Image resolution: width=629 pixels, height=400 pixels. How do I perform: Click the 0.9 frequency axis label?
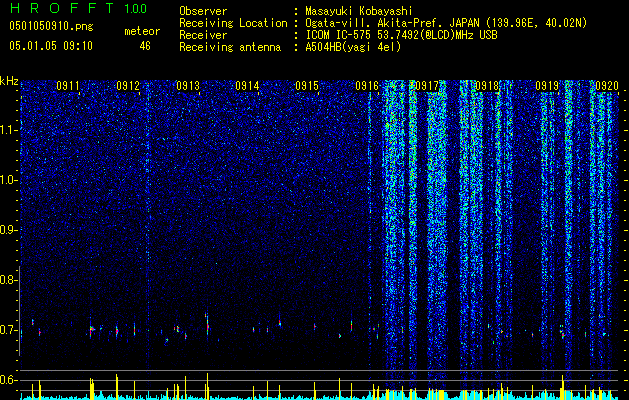pos(8,230)
